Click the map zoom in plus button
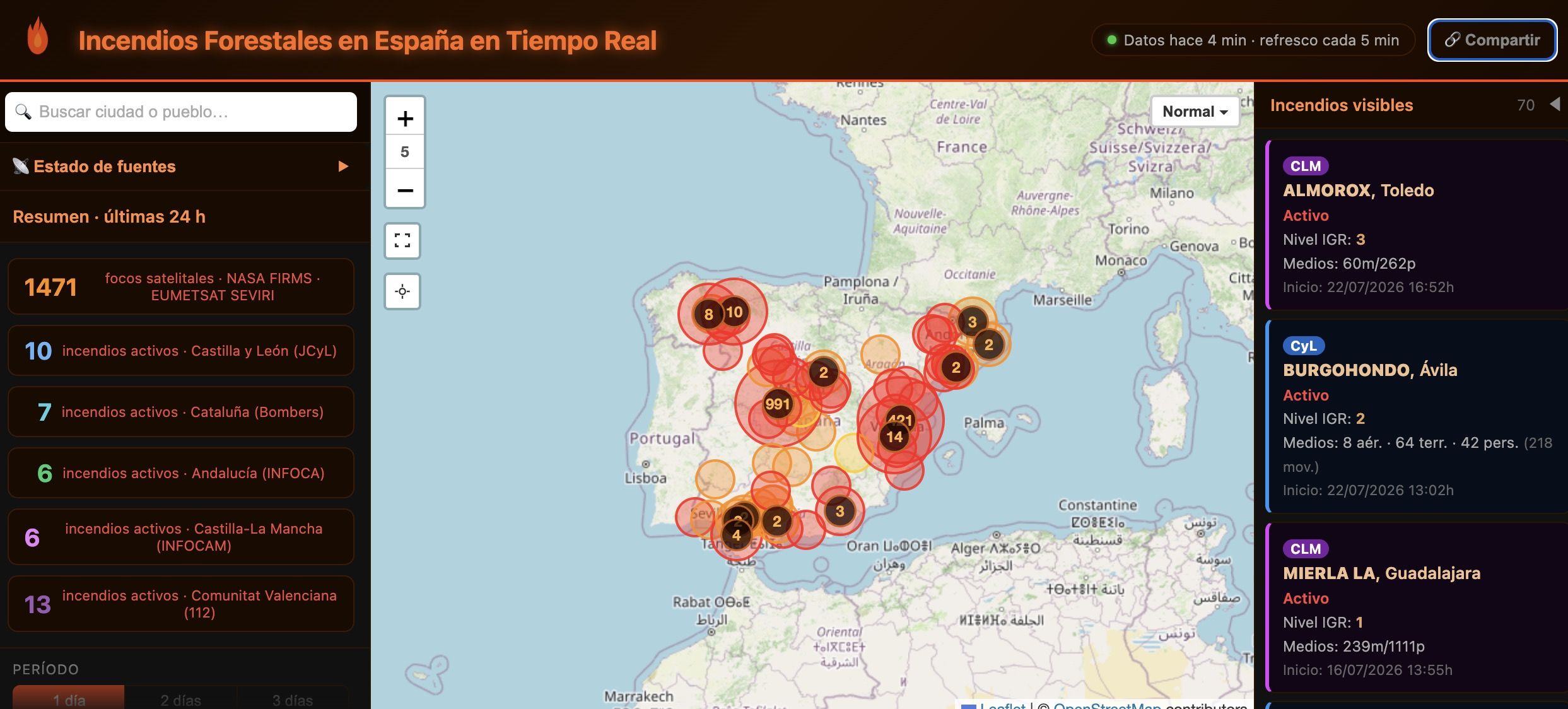Image resolution: width=1568 pixels, height=709 pixels. pos(405,118)
